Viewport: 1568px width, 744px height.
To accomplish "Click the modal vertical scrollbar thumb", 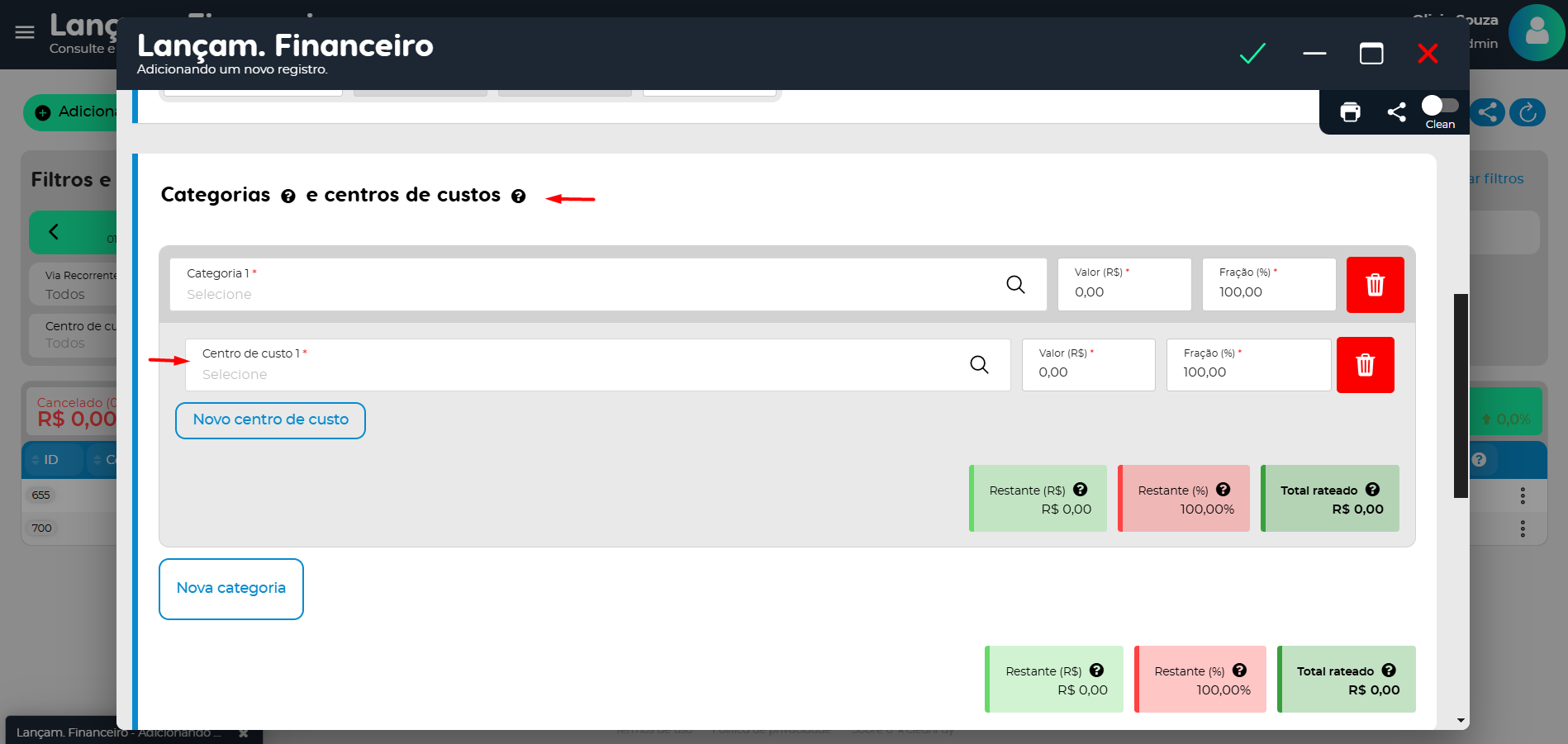I will 1461,395.
